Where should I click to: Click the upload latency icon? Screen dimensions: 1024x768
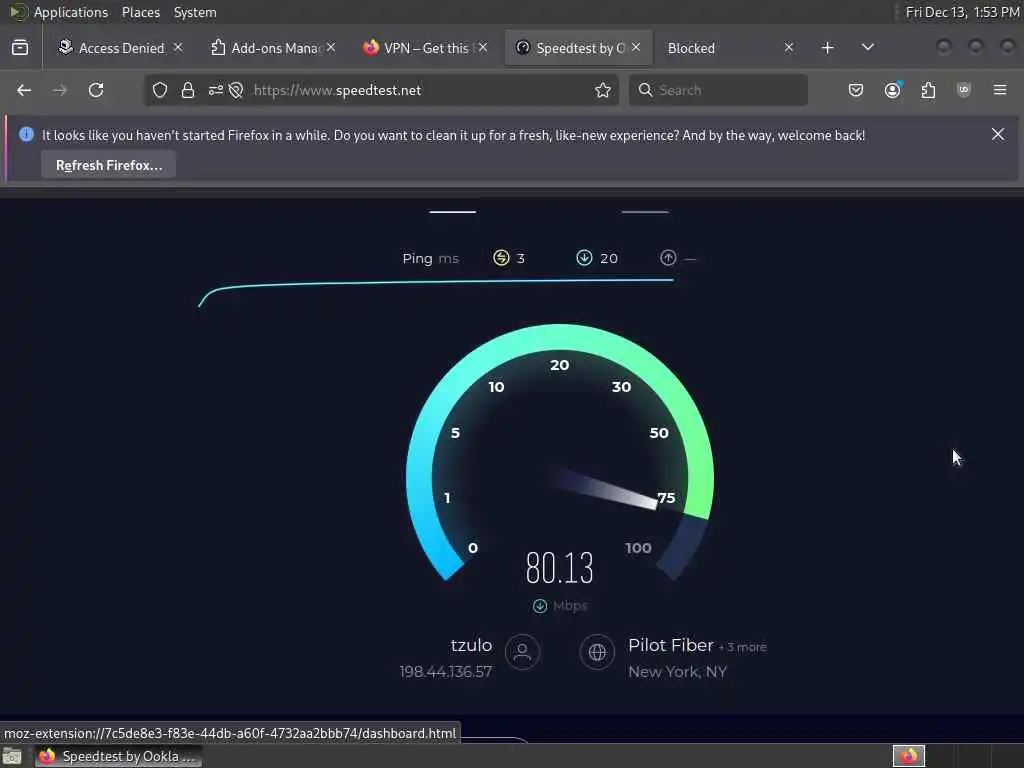point(668,258)
